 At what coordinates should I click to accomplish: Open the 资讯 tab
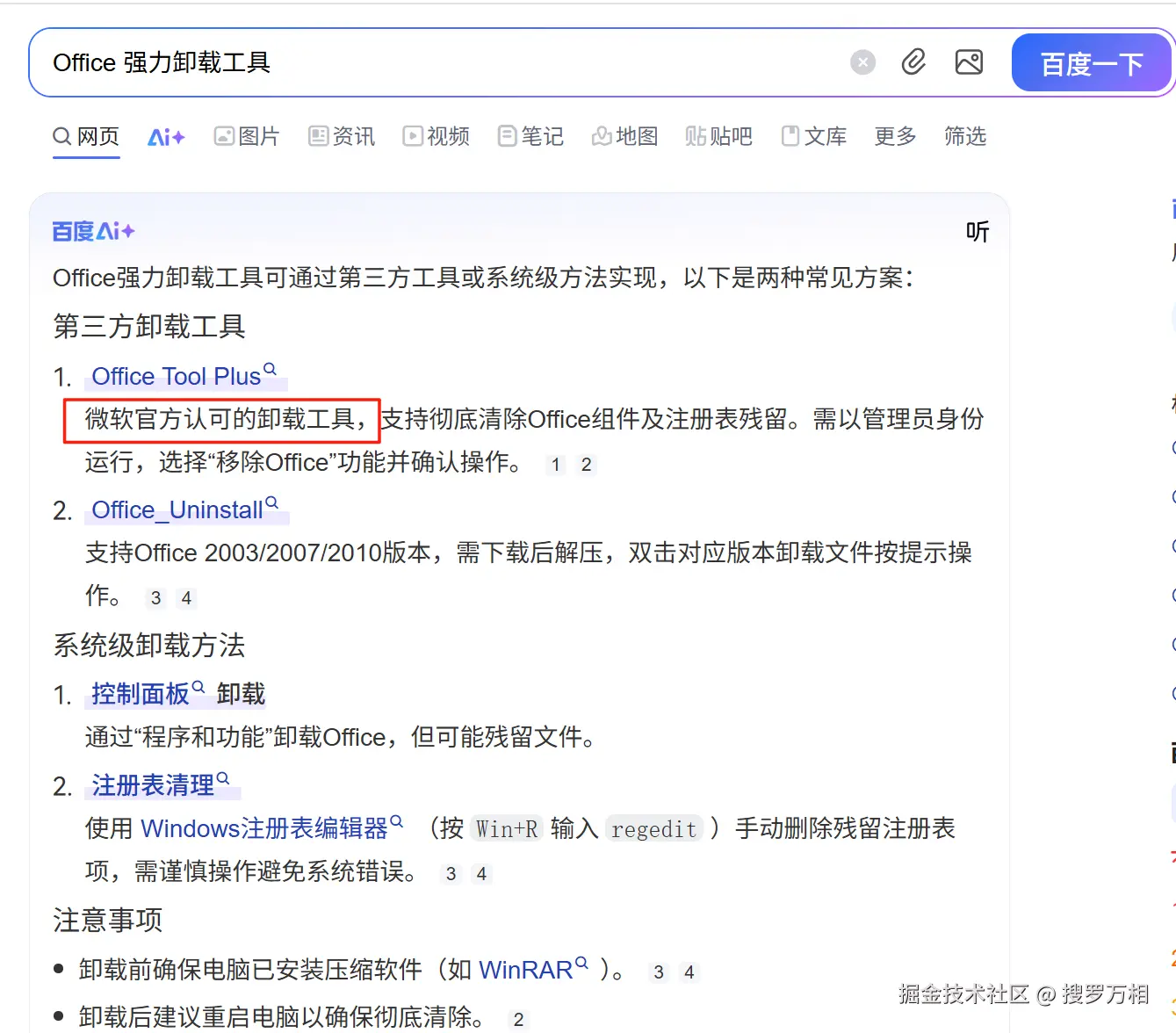click(342, 136)
